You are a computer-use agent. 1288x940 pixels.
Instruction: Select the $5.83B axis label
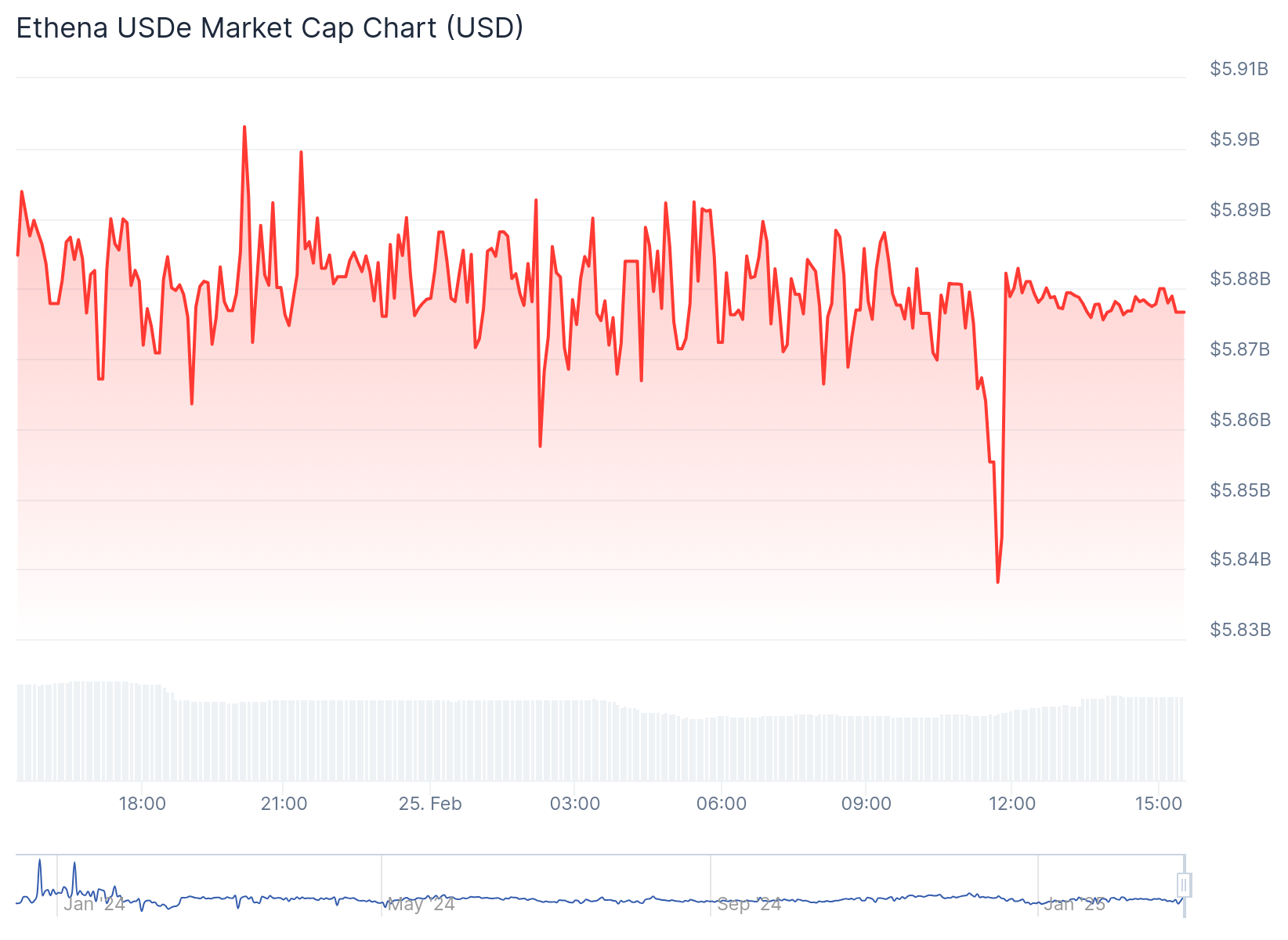[x=1240, y=630]
